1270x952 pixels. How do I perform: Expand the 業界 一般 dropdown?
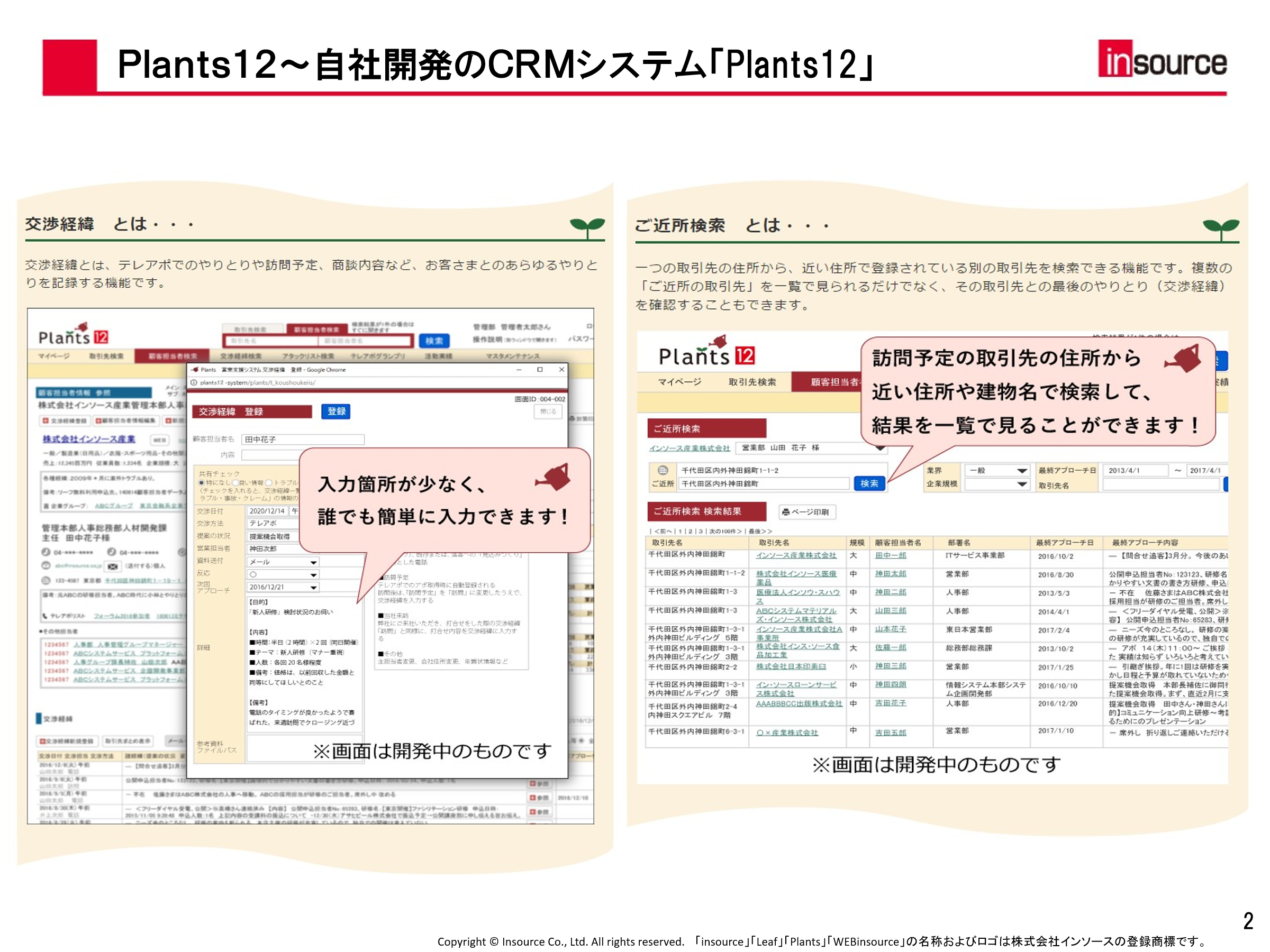pos(1022,471)
